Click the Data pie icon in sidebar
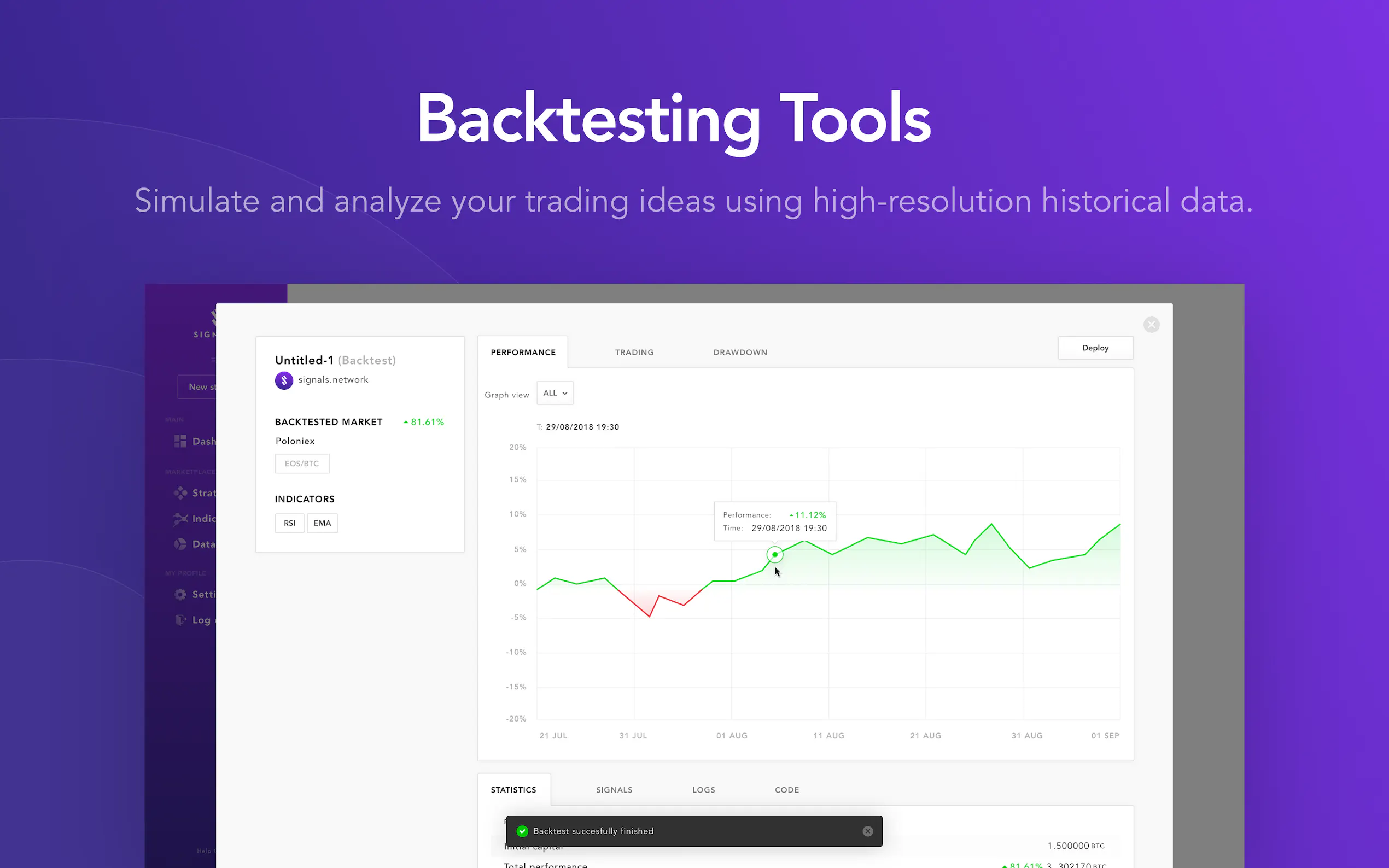This screenshot has height=868, width=1389. pos(180,544)
